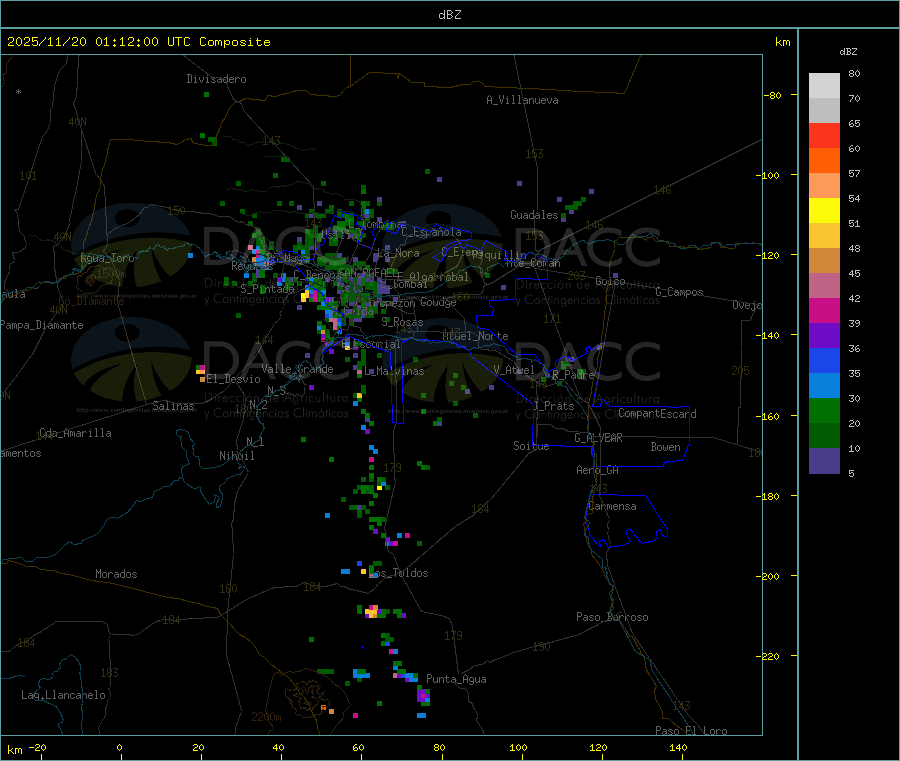This screenshot has height=761, width=900.
Task: Click the Salinas map label
Action: click(x=173, y=406)
